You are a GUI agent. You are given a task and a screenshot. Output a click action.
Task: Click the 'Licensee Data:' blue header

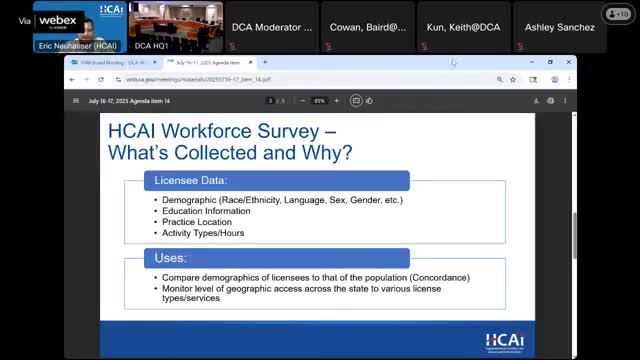click(277, 180)
